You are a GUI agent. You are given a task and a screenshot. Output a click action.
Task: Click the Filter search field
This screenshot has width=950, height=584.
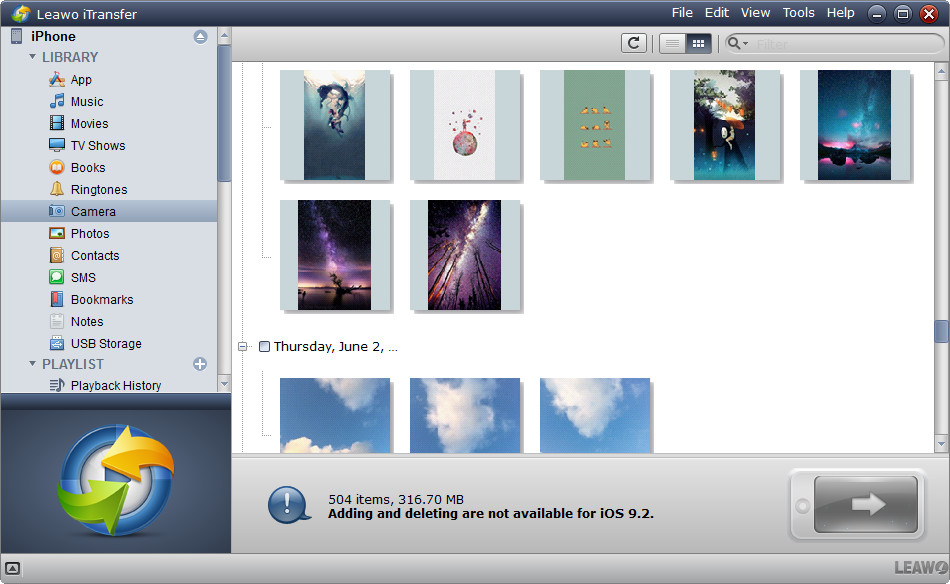click(840, 44)
